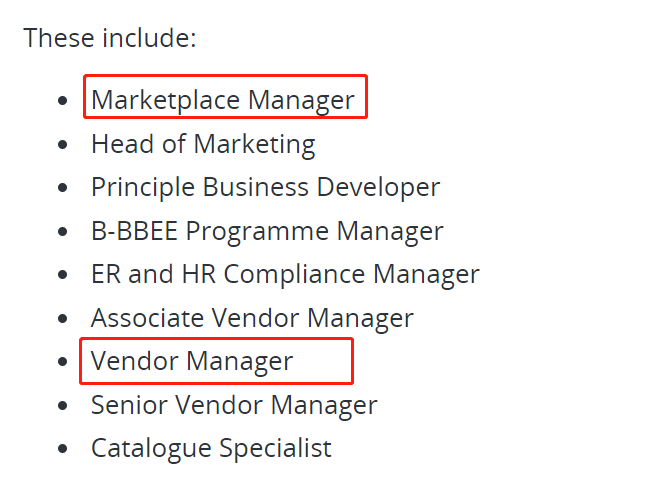647x480 pixels.
Task: Click the bullet before Head of Marketing
Action: click(x=64, y=145)
